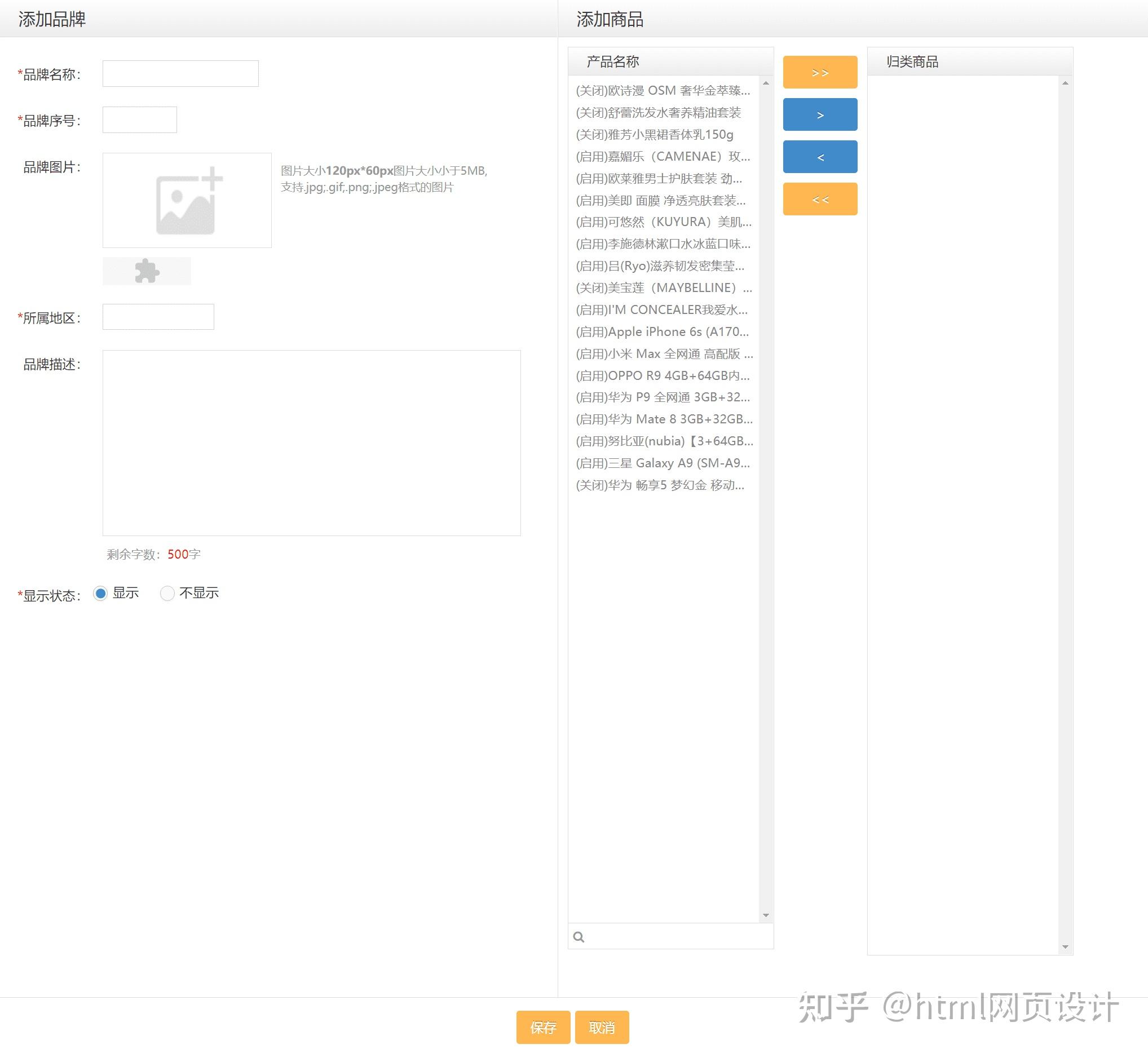The image size is (1148, 1053).
Task: Select OPPO R9 4GB+64GB product entry
Action: 662,375
